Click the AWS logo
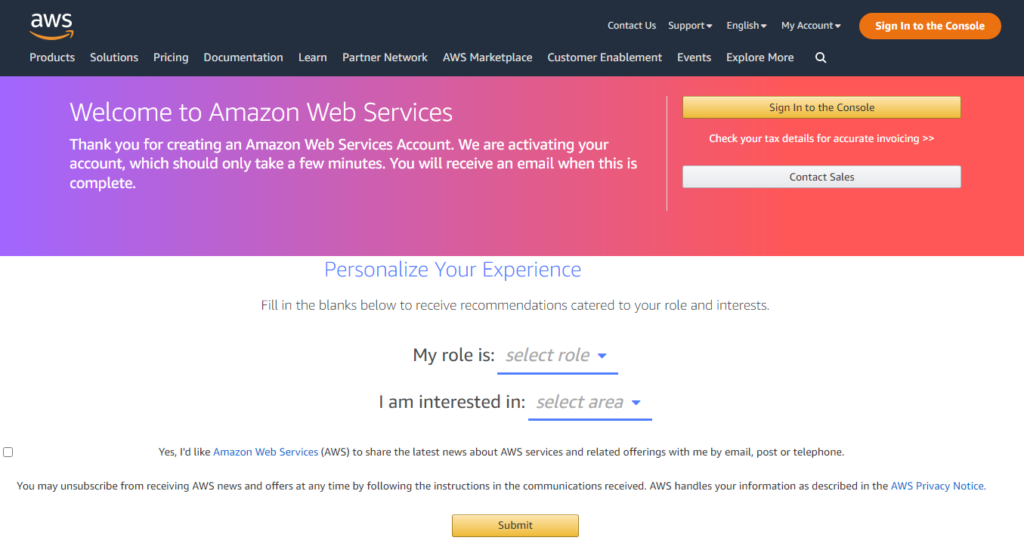Screen dimensions: 1024x559 (x=52, y=27)
